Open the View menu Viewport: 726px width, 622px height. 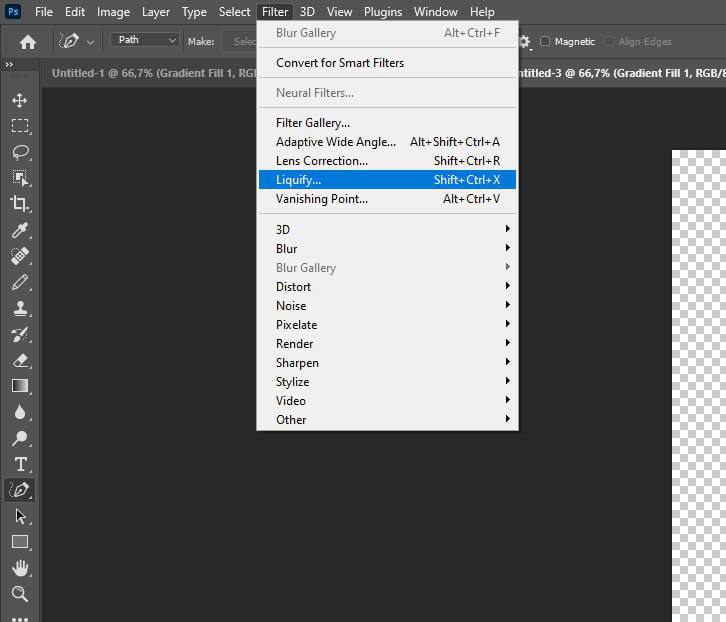339,12
